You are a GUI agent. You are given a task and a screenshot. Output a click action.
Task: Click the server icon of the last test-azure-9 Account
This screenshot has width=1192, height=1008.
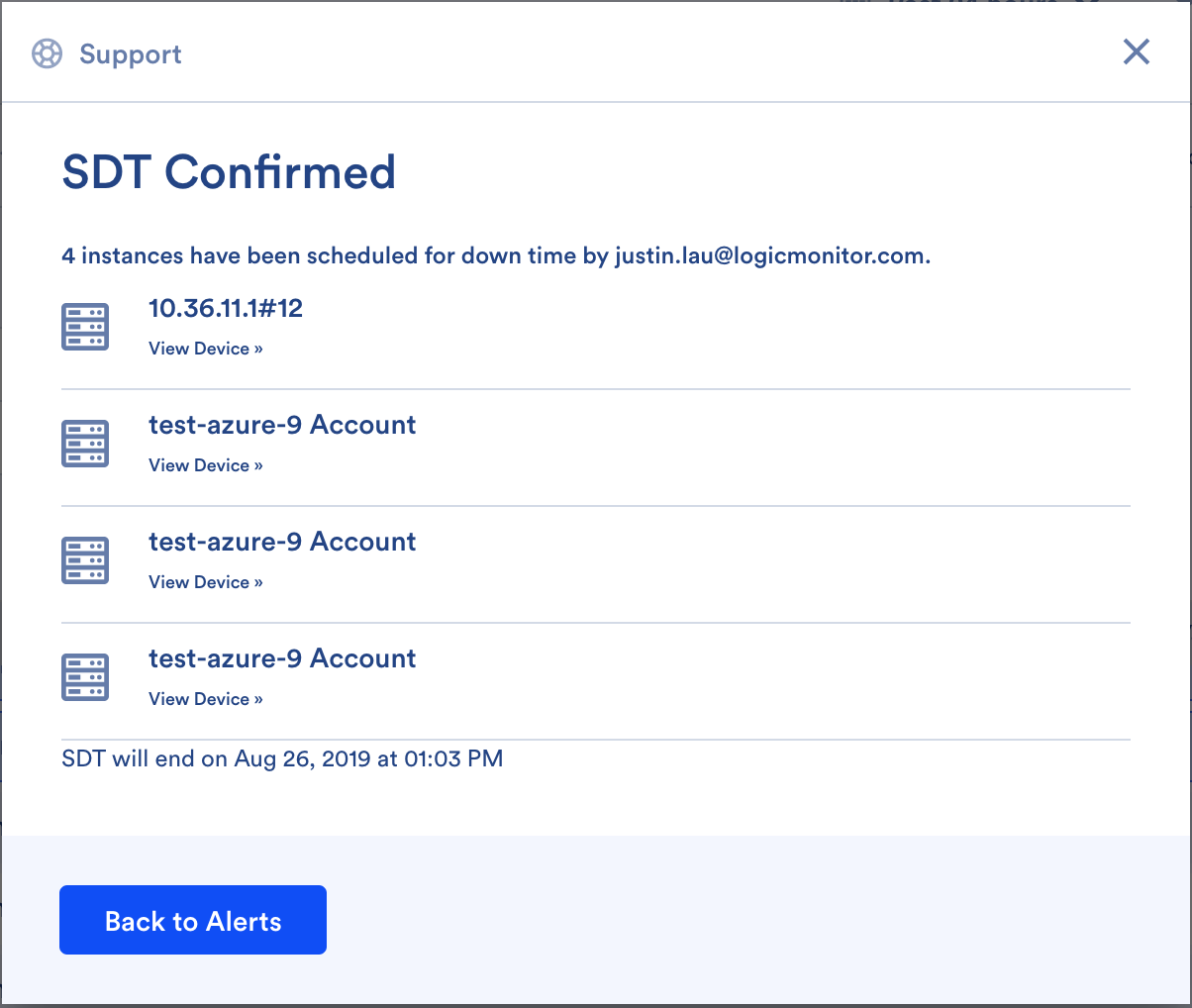(x=85, y=677)
